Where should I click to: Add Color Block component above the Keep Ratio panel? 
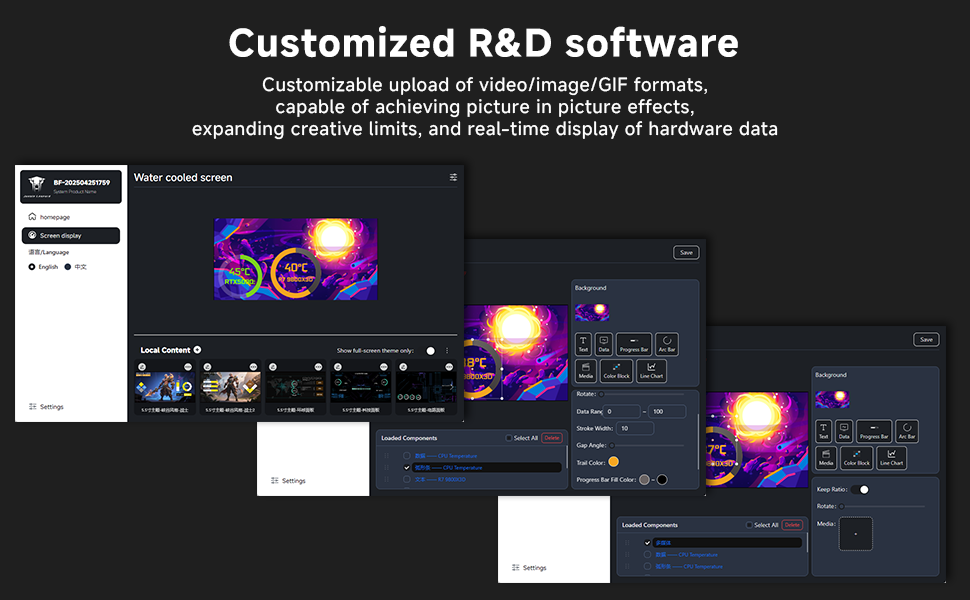(856, 458)
